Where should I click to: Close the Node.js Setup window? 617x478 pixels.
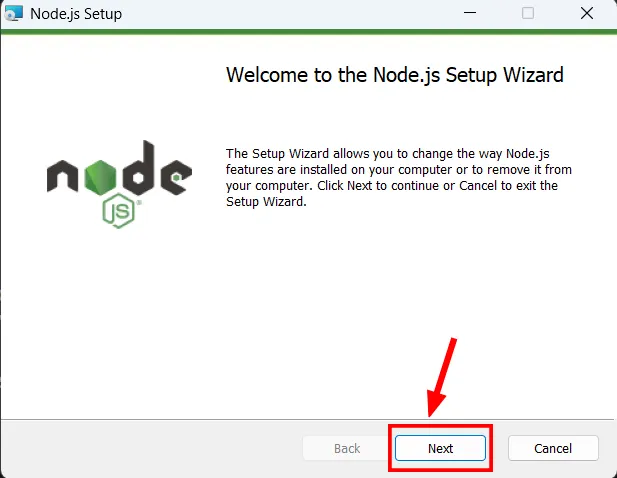click(587, 13)
